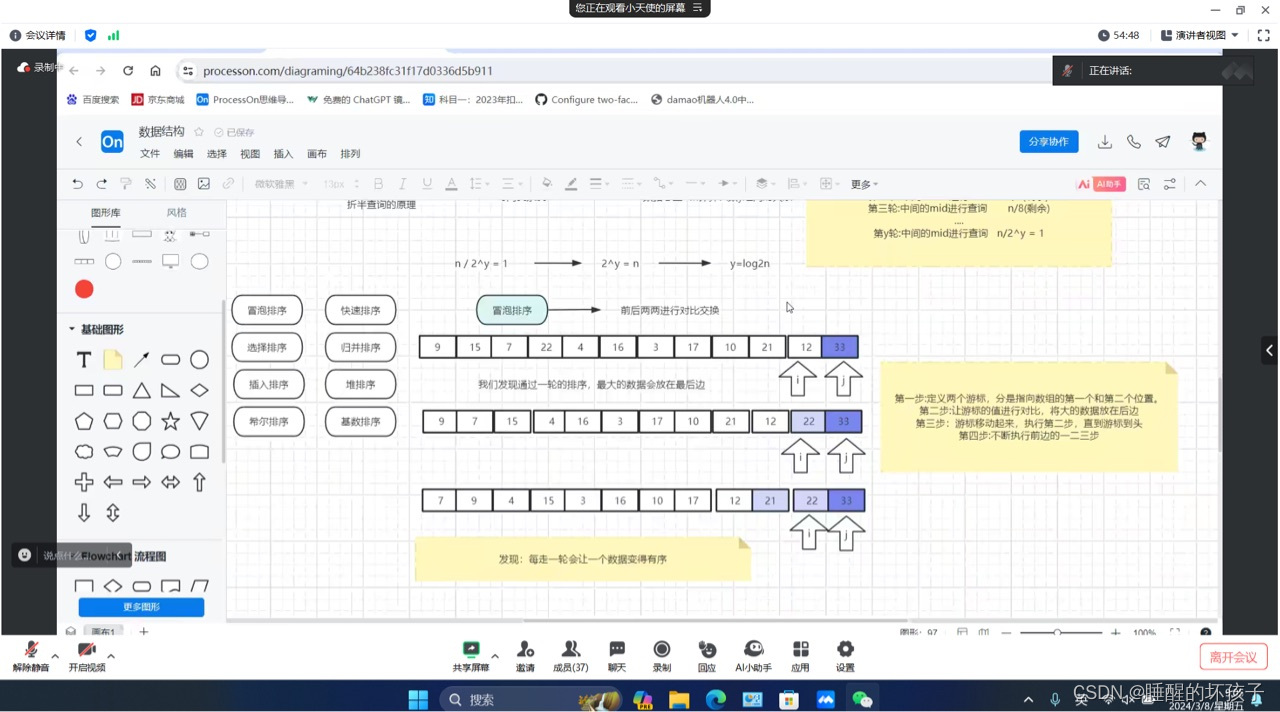This screenshot has height=712, width=1280.
Task: Click the download icon
Action: pyautogui.click(x=1105, y=142)
